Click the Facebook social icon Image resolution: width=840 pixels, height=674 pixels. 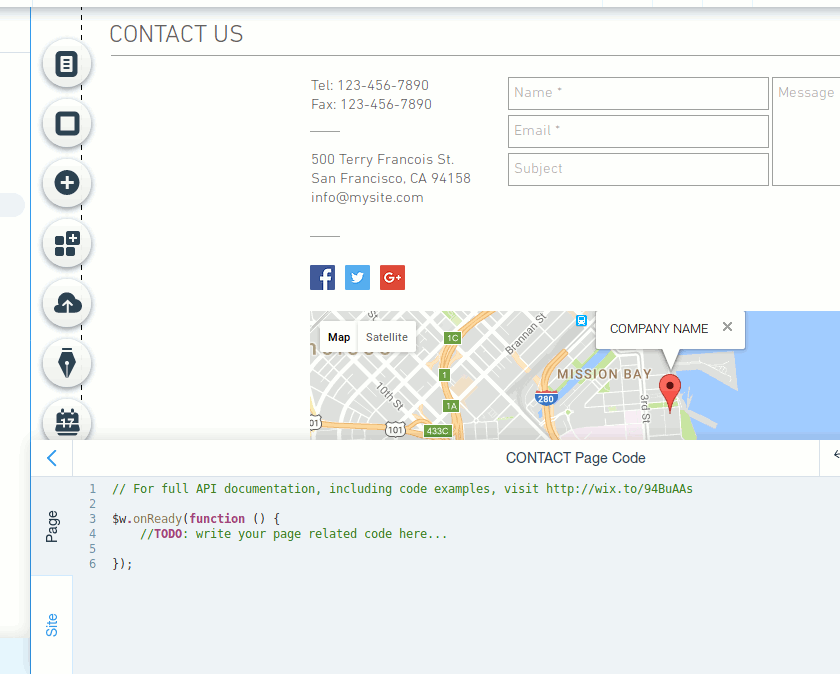click(x=322, y=277)
